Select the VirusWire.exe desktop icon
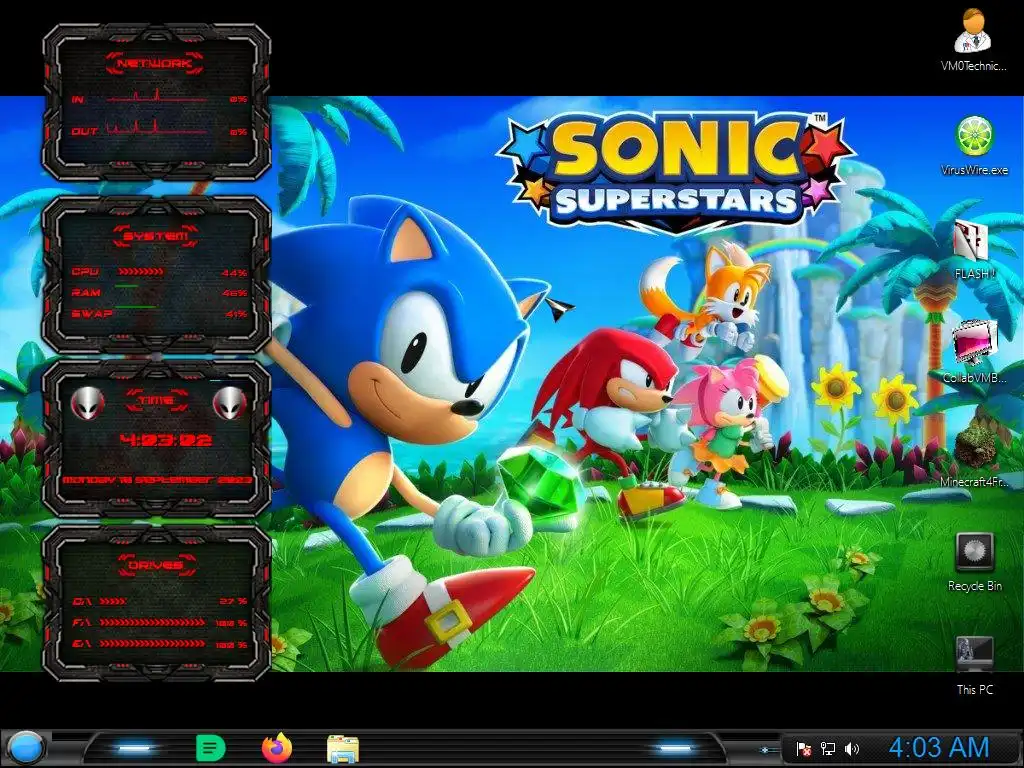The width and height of the screenshot is (1024, 768). [974, 145]
